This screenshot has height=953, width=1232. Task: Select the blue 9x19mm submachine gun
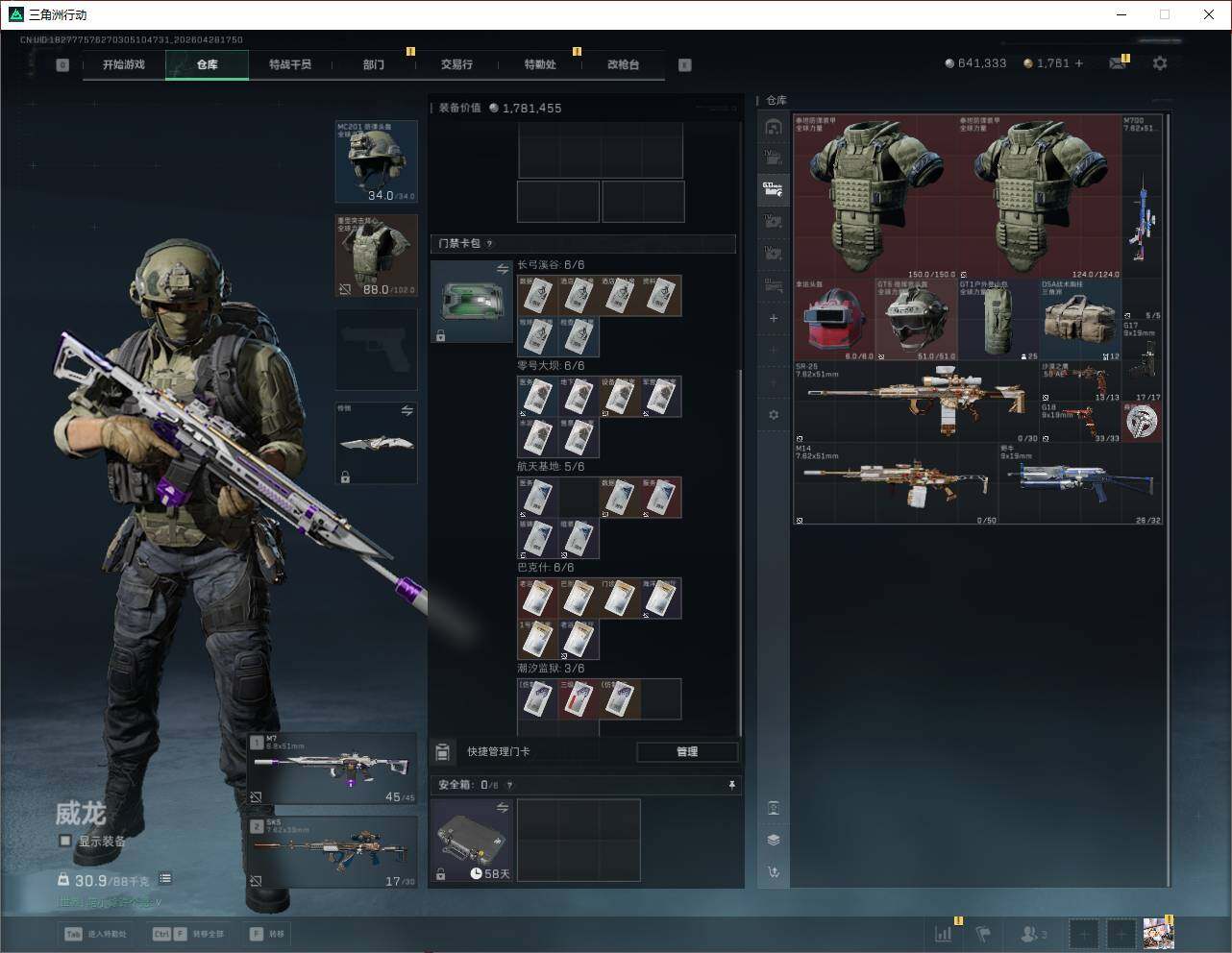pos(1080,484)
